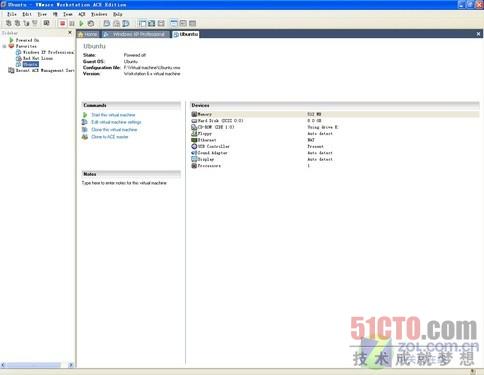
Task: Open the File menu
Action: [x=12, y=14]
